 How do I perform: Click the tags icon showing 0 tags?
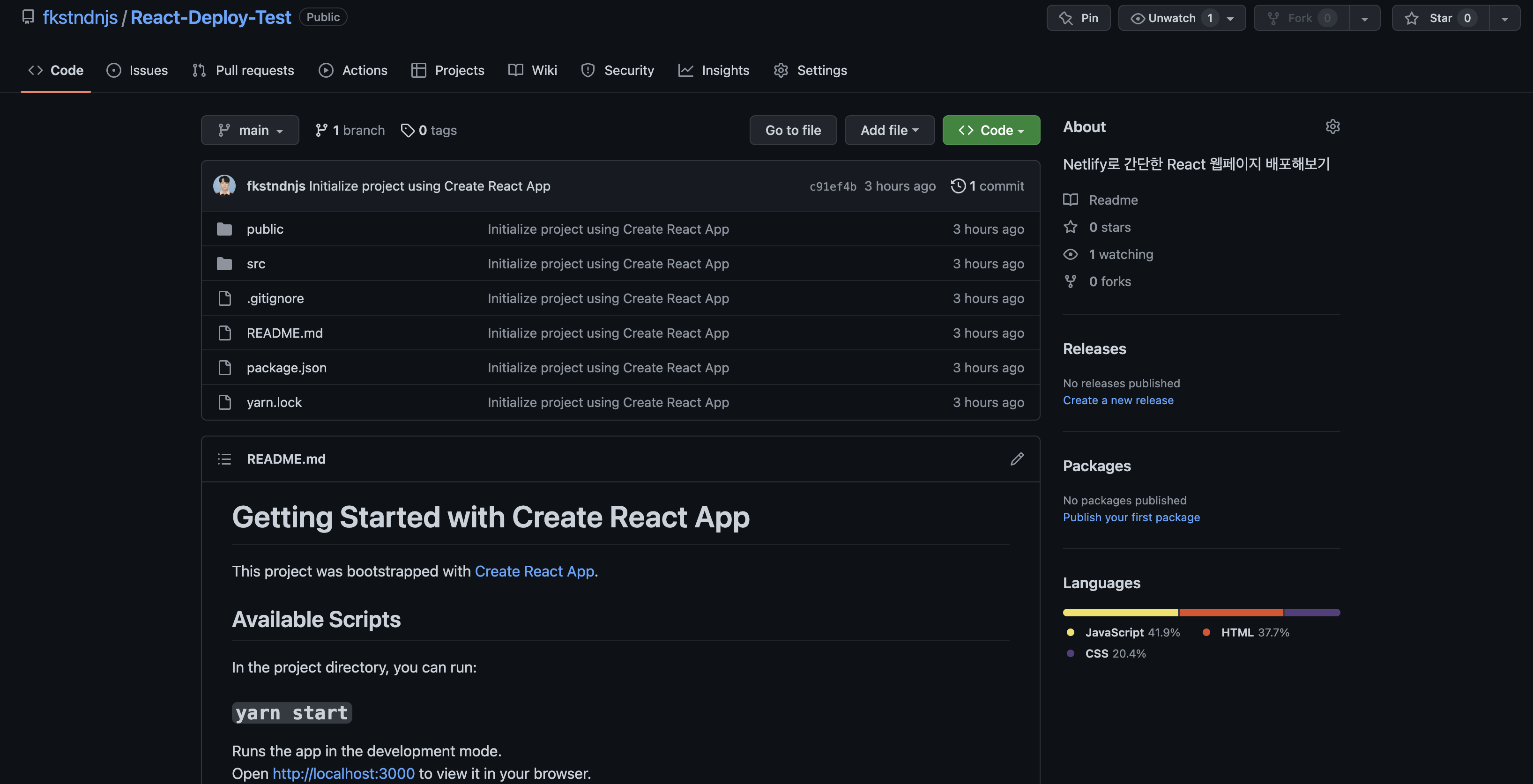(x=408, y=130)
